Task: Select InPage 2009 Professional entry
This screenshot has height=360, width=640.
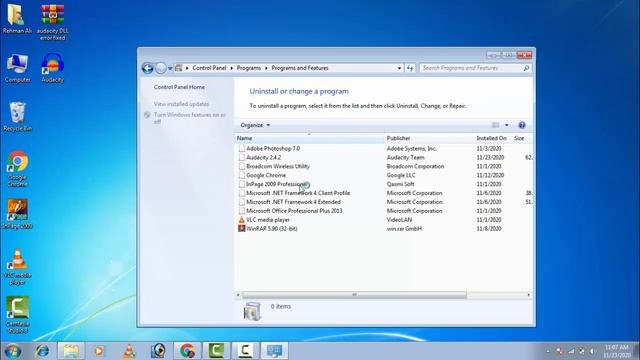Action: click(276, 184)
